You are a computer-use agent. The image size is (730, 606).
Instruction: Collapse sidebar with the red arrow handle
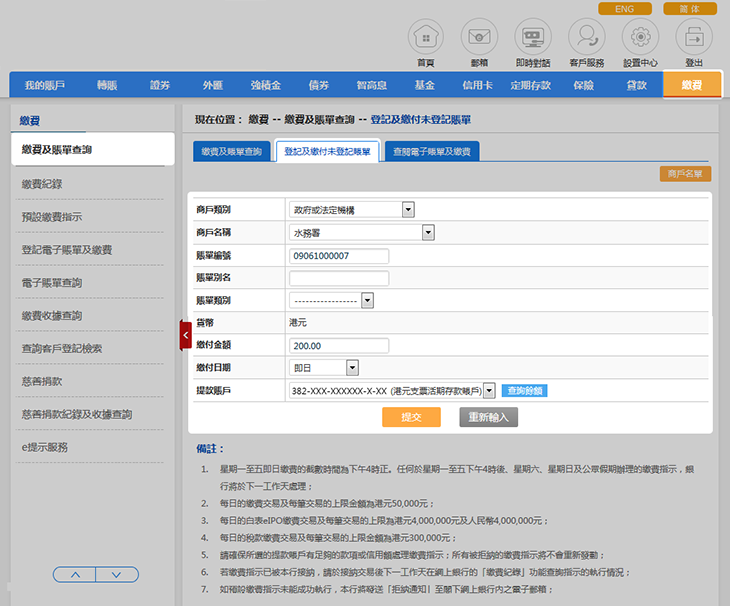pyautogui.click(x=185, y=334)
